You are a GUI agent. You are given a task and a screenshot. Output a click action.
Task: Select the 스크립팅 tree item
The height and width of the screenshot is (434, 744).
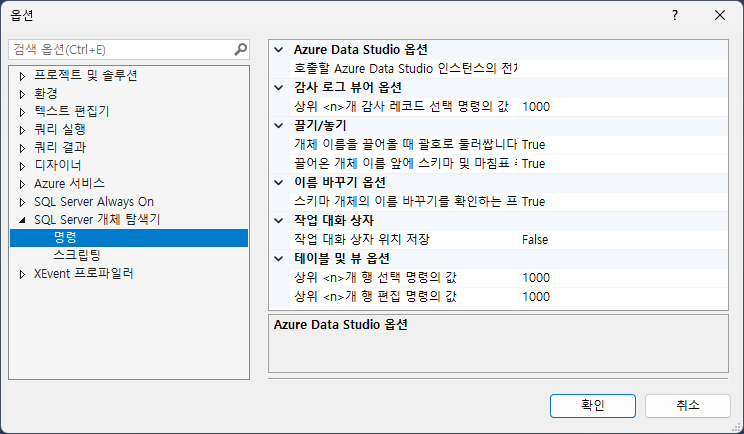tap(77, 256)
